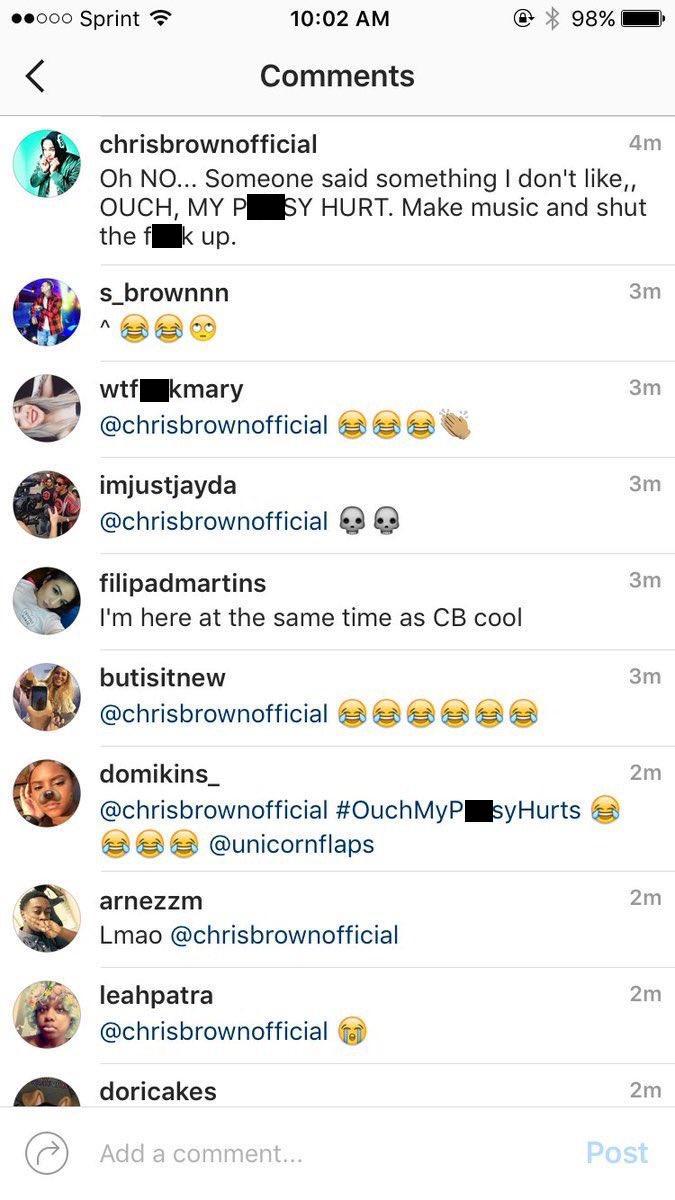Tap arnezzm's profile photo
Image resolution: width=675 pixels, height=1200 pixels.
point(46,918)
